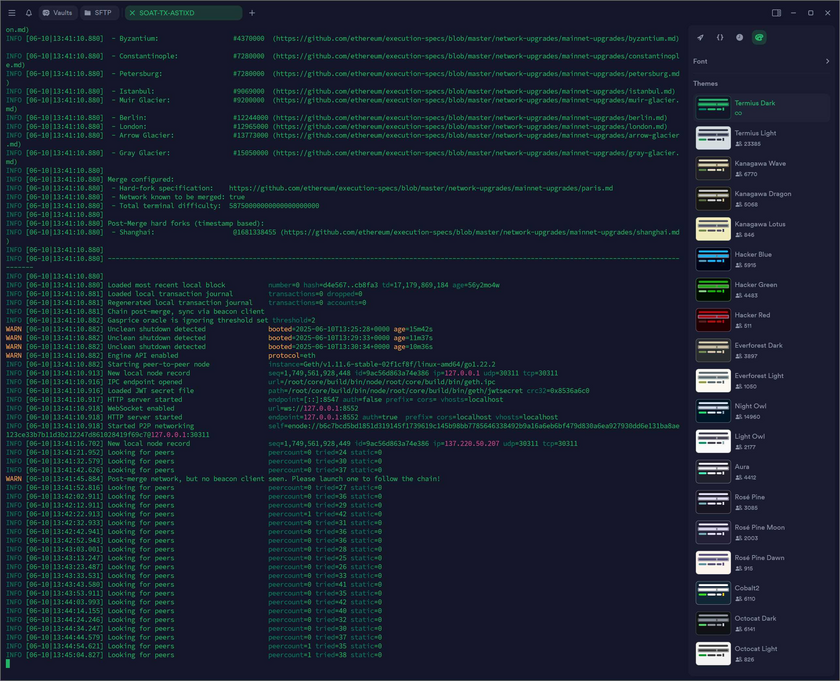The width and height of the screenshot is (840, 681).
Task: Choose the Aura theme
Action: coord(761,472)
